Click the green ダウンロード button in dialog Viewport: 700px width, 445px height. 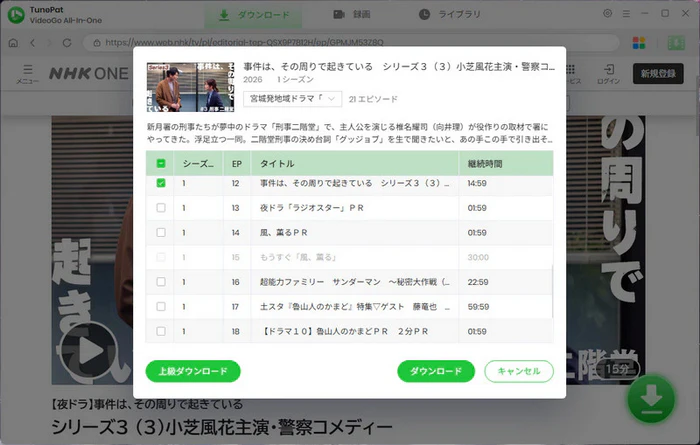pyautogui.click(x=436, y=371)
